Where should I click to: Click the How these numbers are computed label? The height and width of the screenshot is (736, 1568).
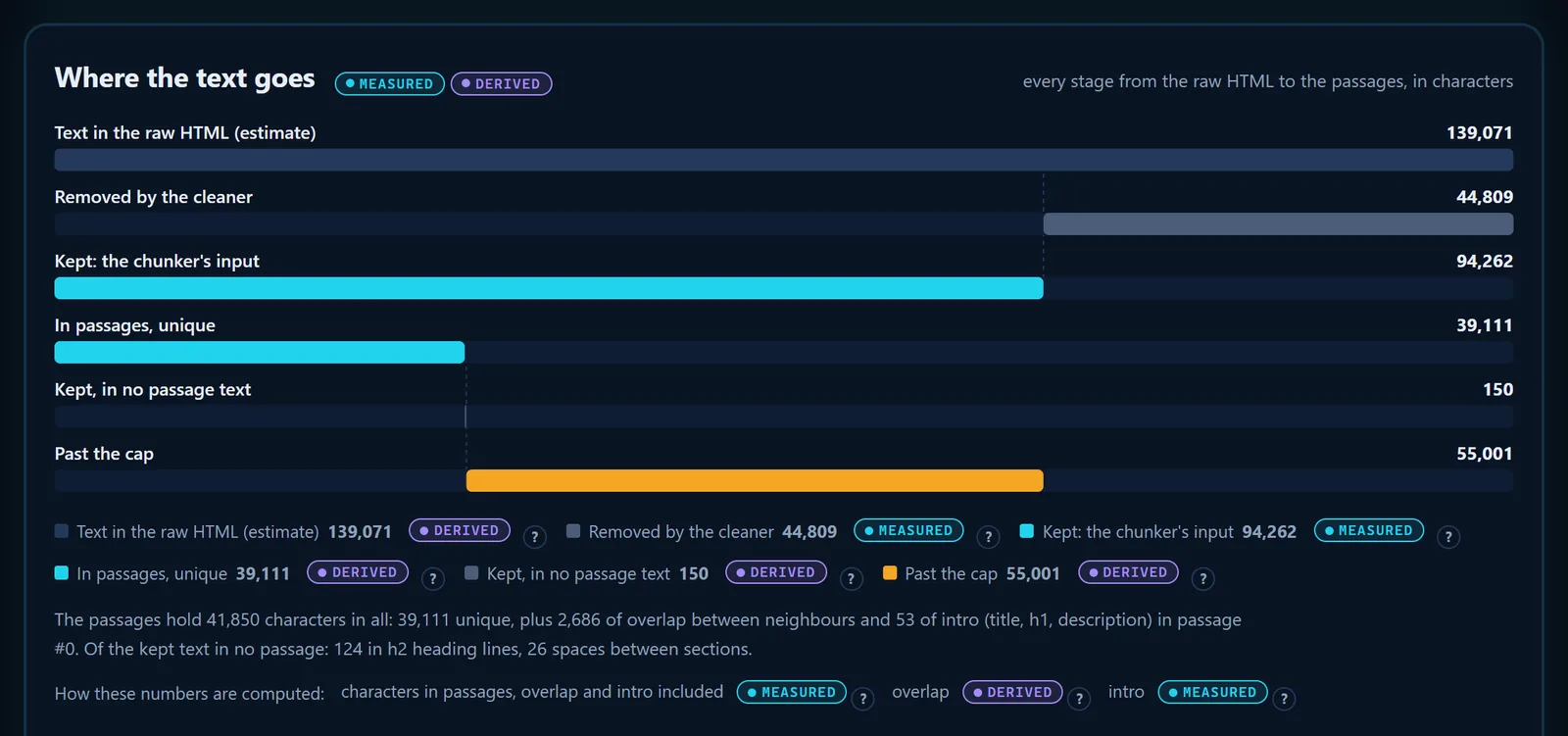[x=189, y=694]
